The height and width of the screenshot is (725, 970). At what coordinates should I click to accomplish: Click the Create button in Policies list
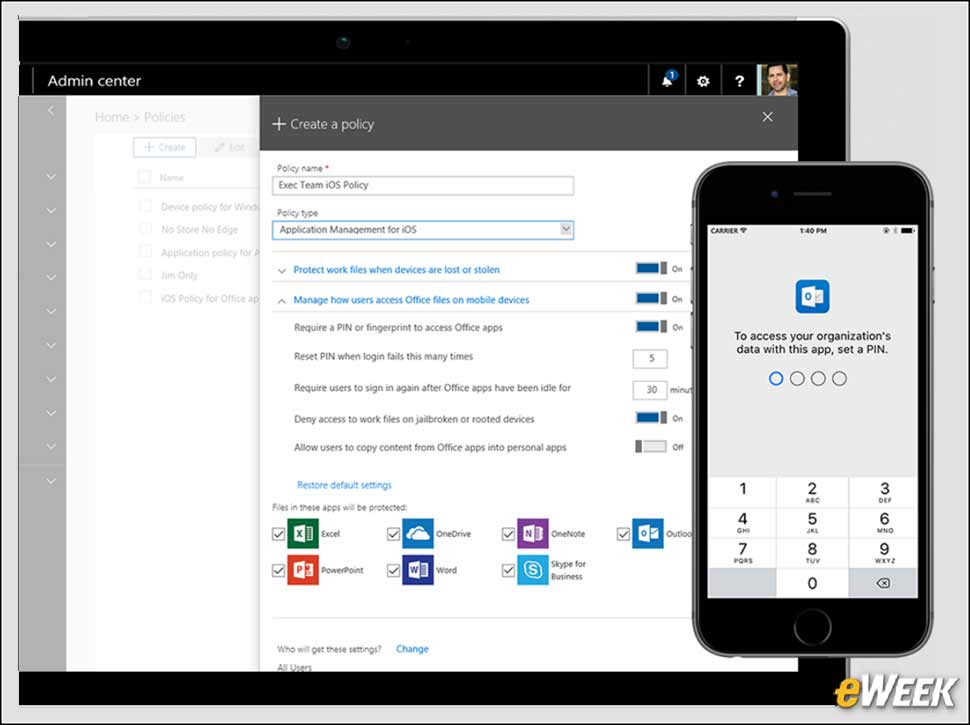(165, 147)
